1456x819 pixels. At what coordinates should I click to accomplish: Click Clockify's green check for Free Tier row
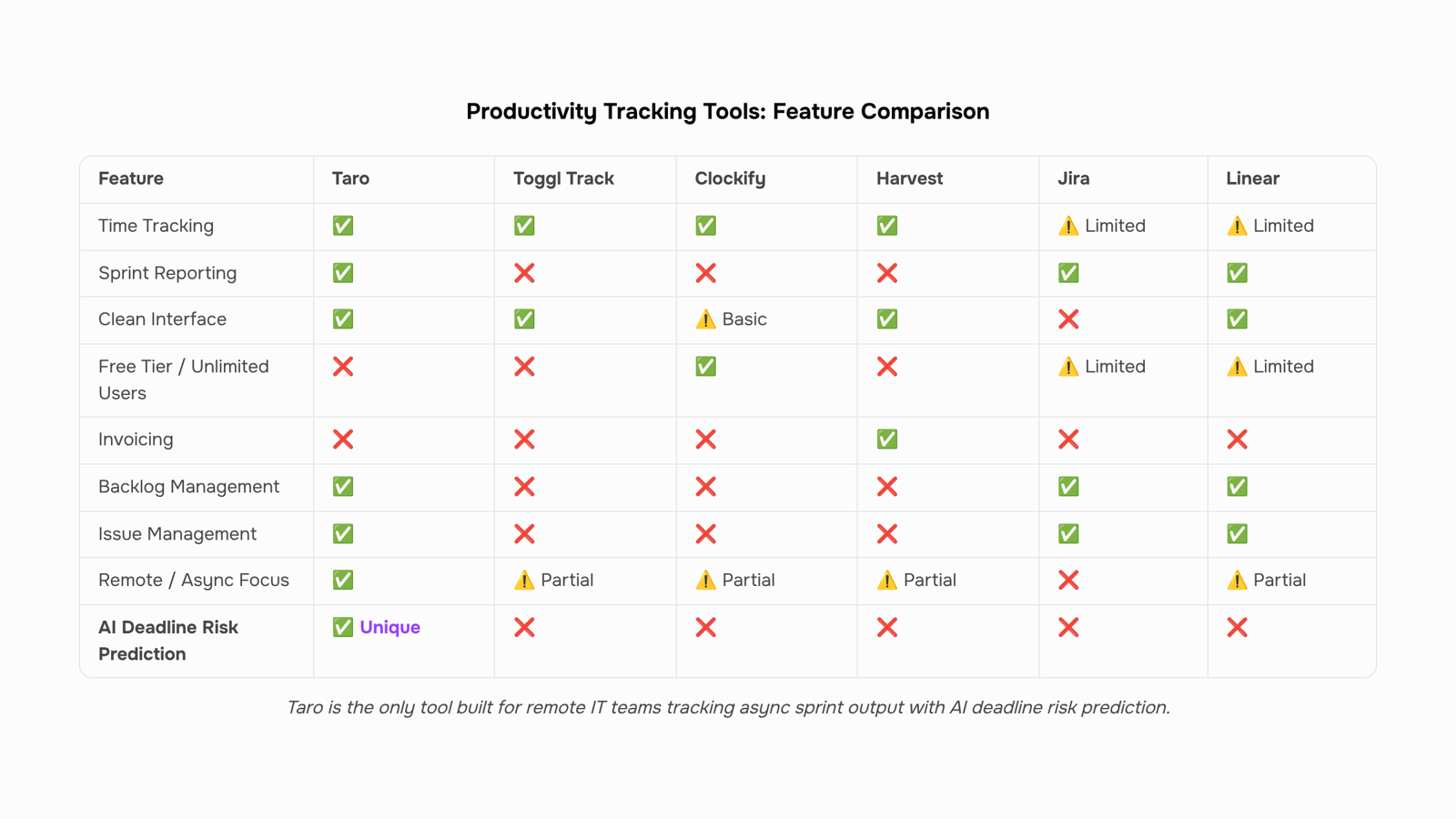(x=705, y=367)
